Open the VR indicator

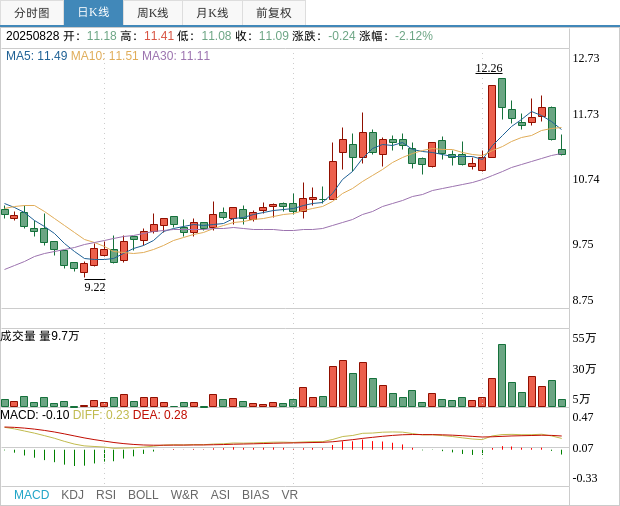289,495
